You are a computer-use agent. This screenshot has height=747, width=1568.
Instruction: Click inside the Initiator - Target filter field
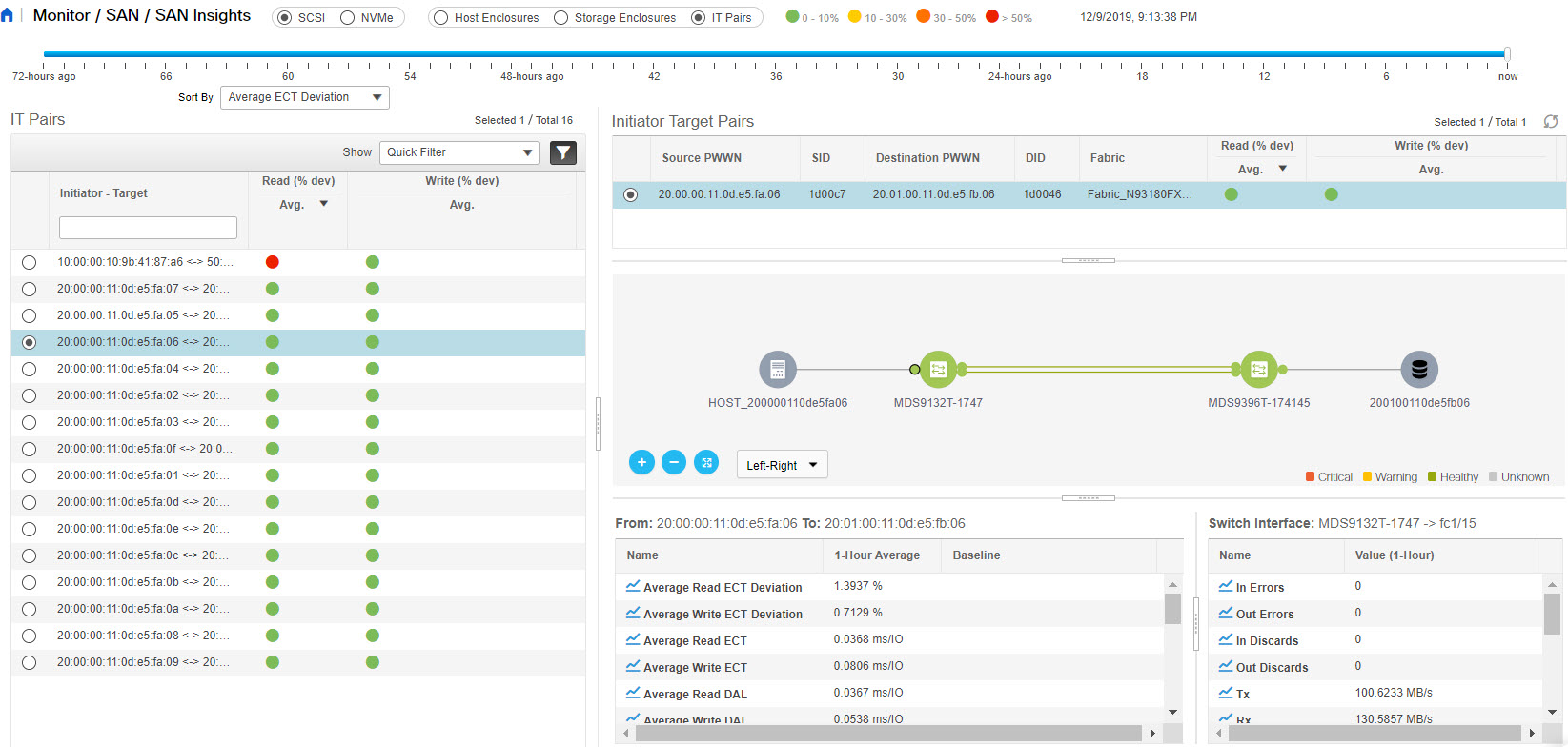pyautogui.click(x=148, y=227)
